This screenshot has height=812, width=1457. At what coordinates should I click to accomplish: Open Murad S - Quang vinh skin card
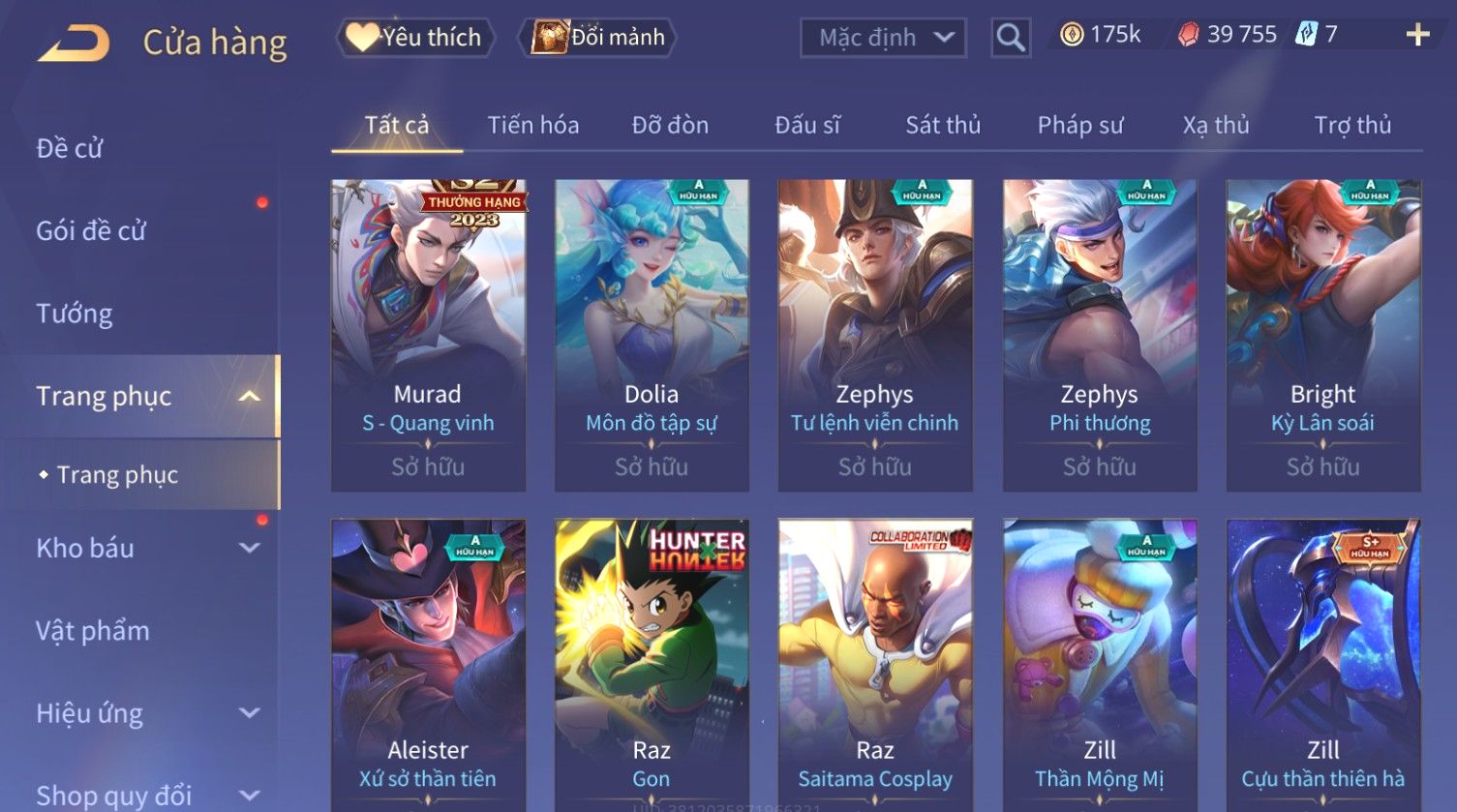point(428,335)
